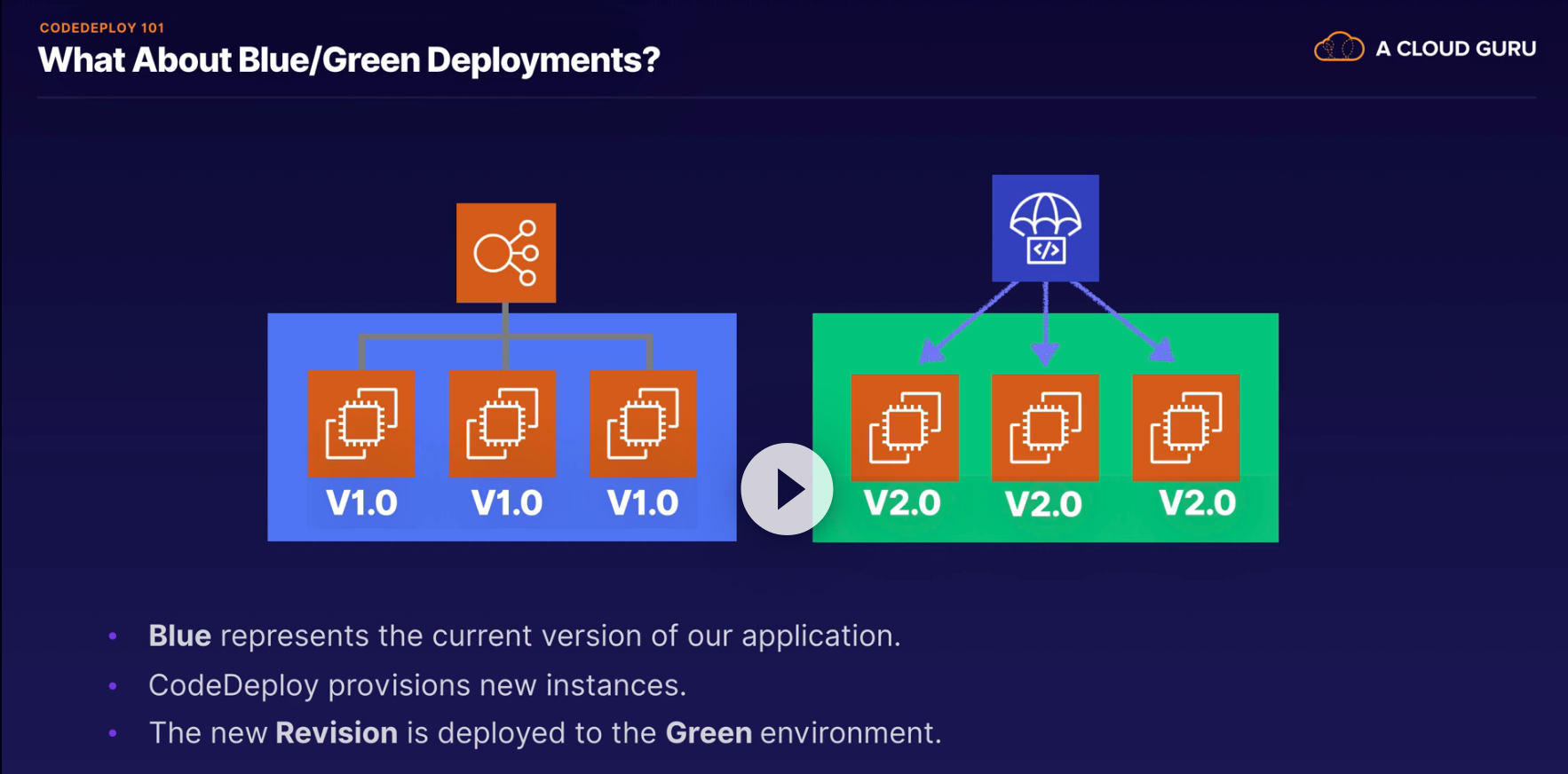Viewport: 1568px width, 774px height.
Task: Select the middle V2.0 instance icon
Action: (1045, 428)
